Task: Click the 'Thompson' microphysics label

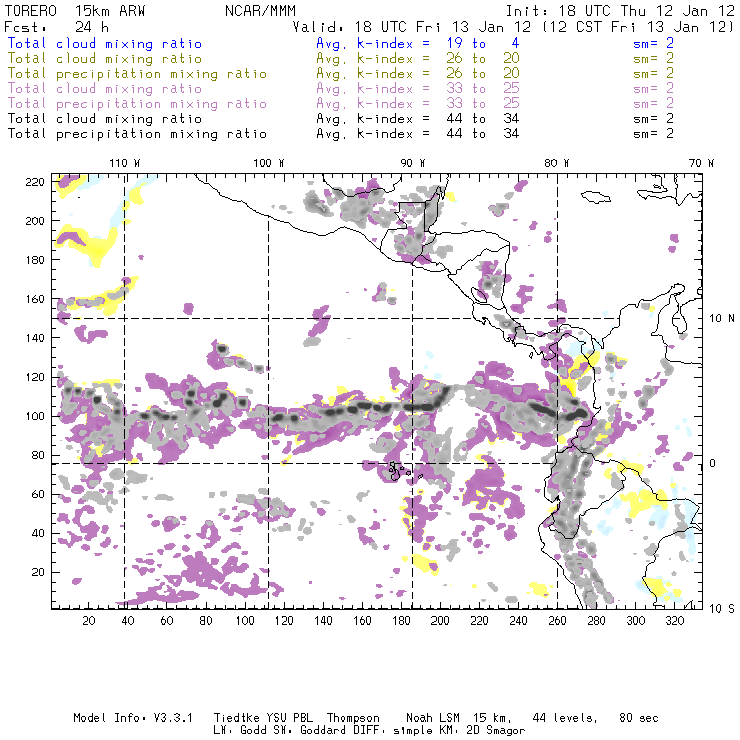Action: click(353, 718)
